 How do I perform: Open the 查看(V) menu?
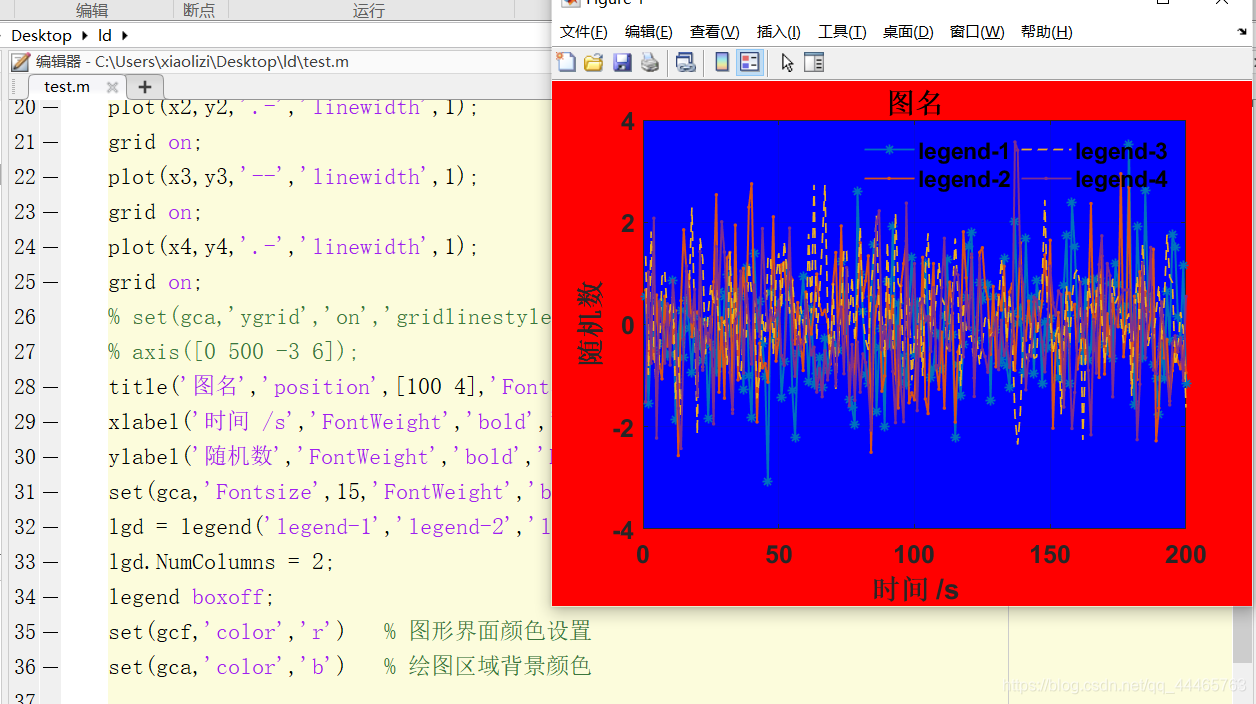point(715,32)
